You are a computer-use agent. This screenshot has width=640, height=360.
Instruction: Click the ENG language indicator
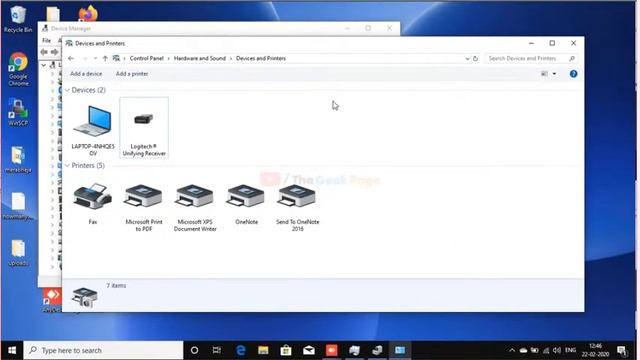tap(571, 350)
